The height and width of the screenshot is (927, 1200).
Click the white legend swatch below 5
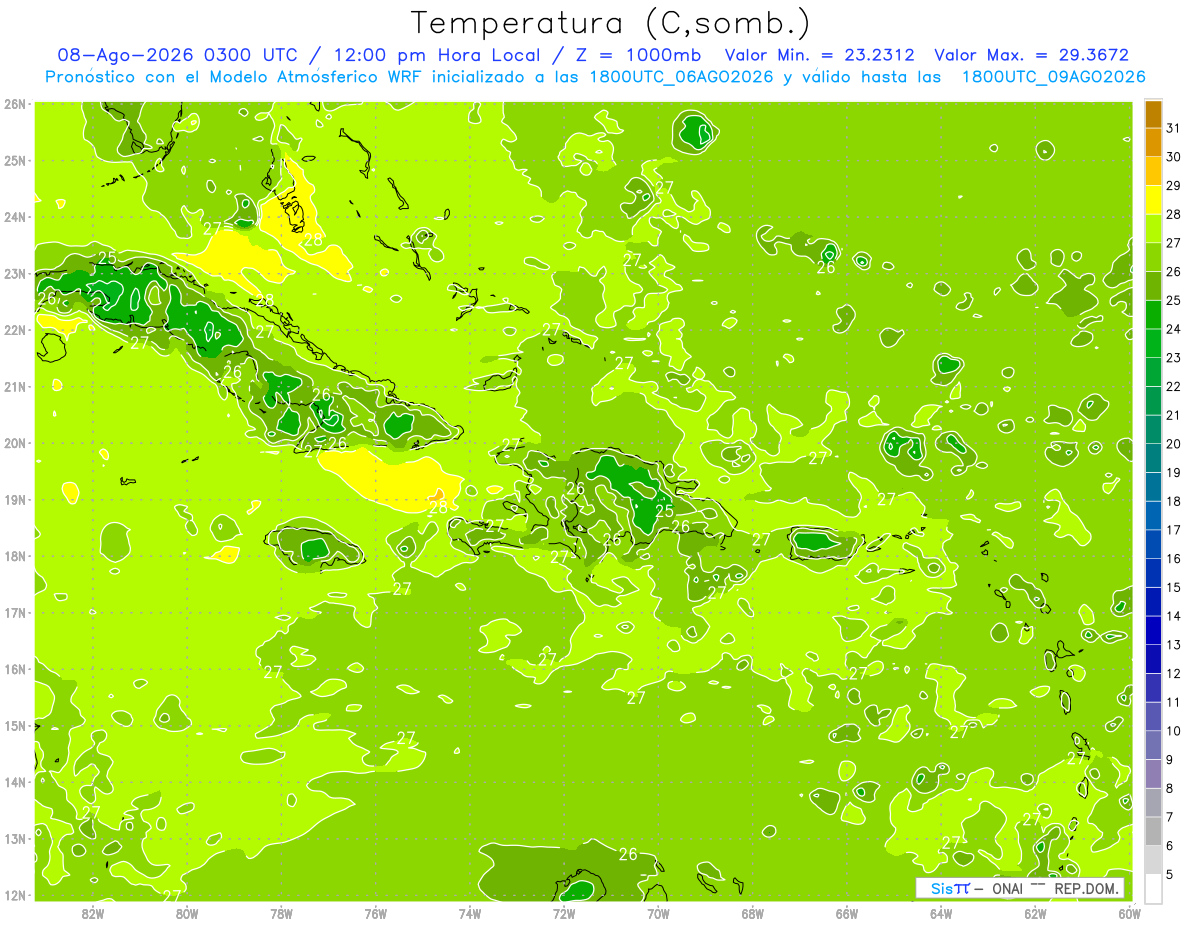(1153, 888)
